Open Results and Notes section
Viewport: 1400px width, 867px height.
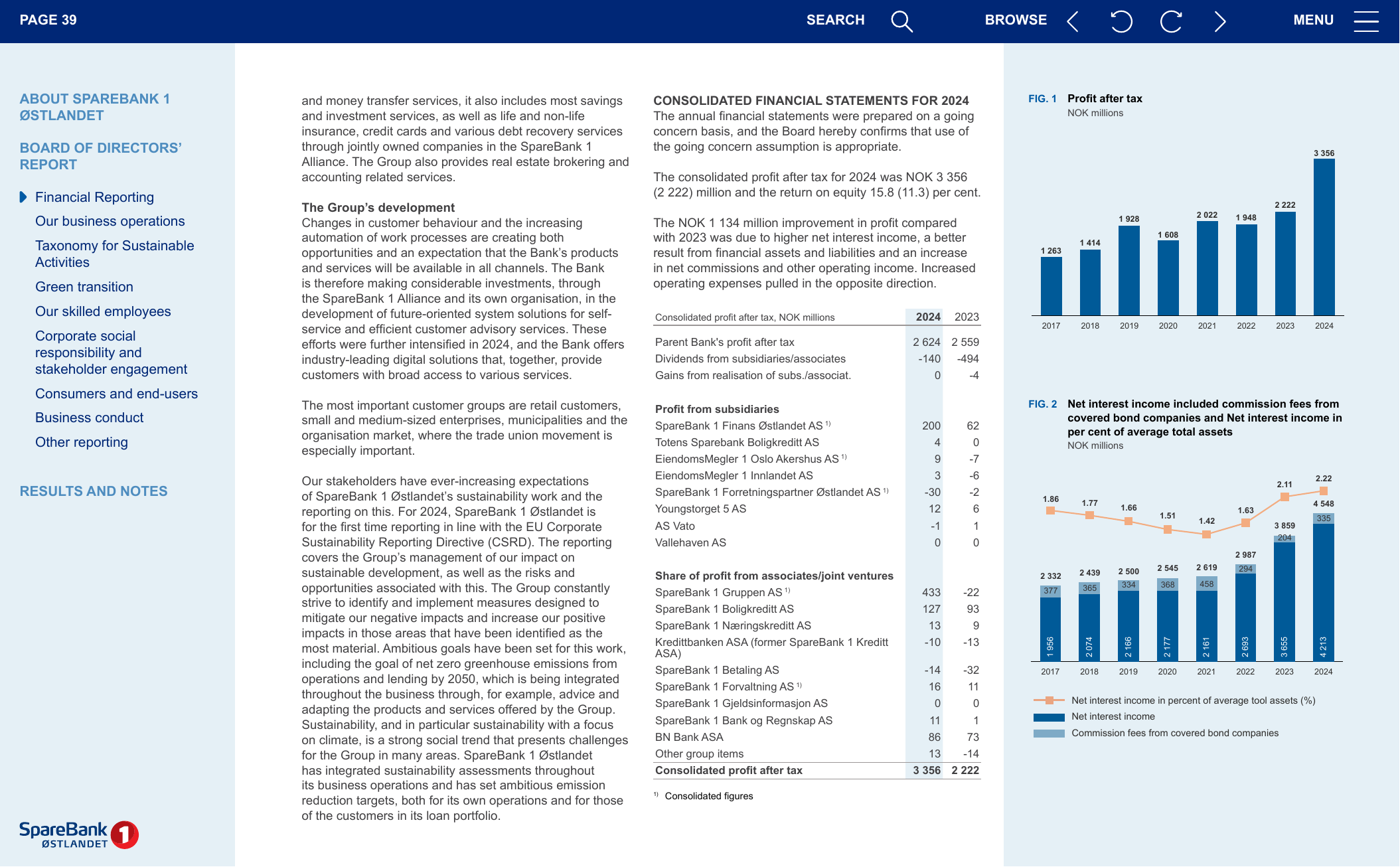[94, 491]
